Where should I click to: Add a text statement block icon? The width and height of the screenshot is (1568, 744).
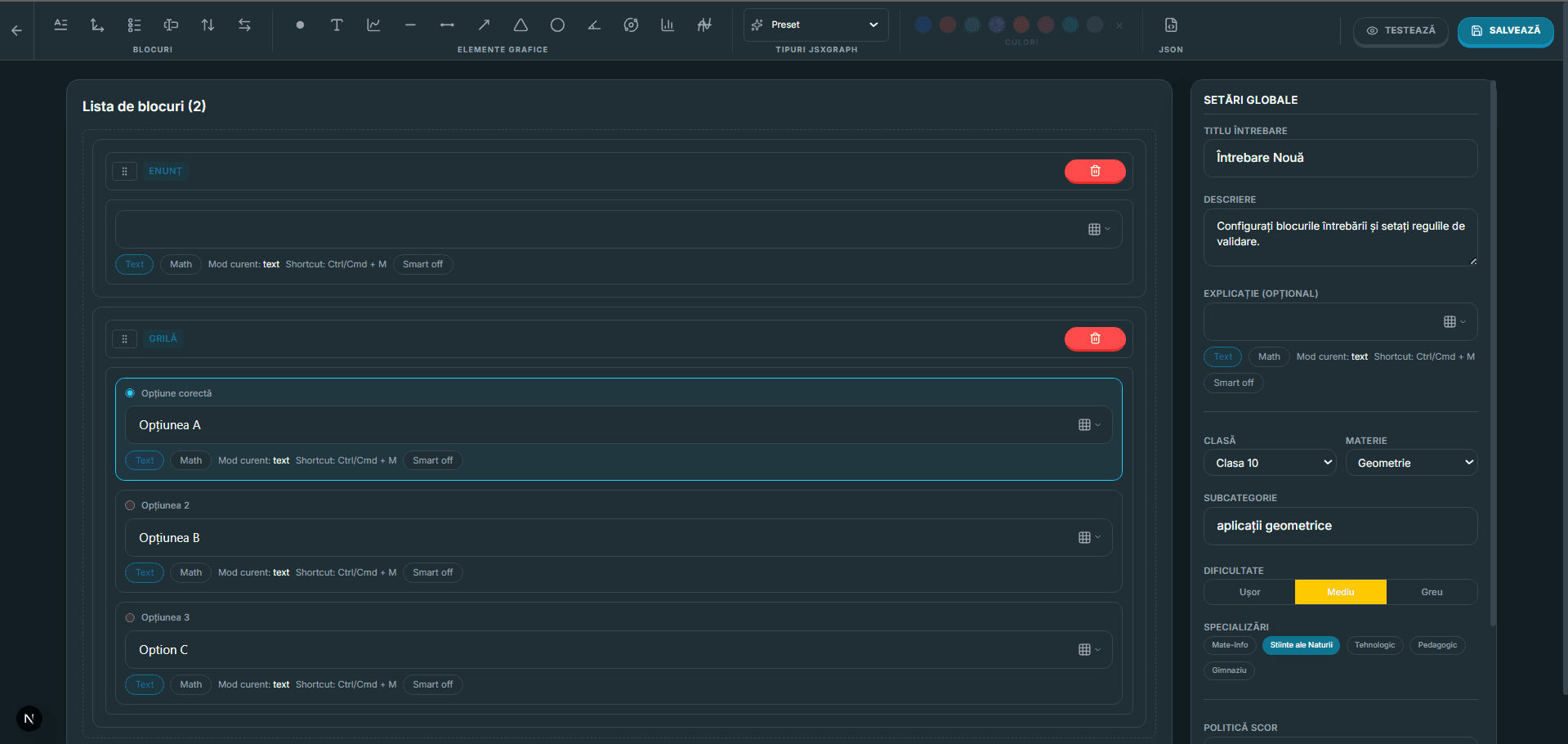[60, 25]
